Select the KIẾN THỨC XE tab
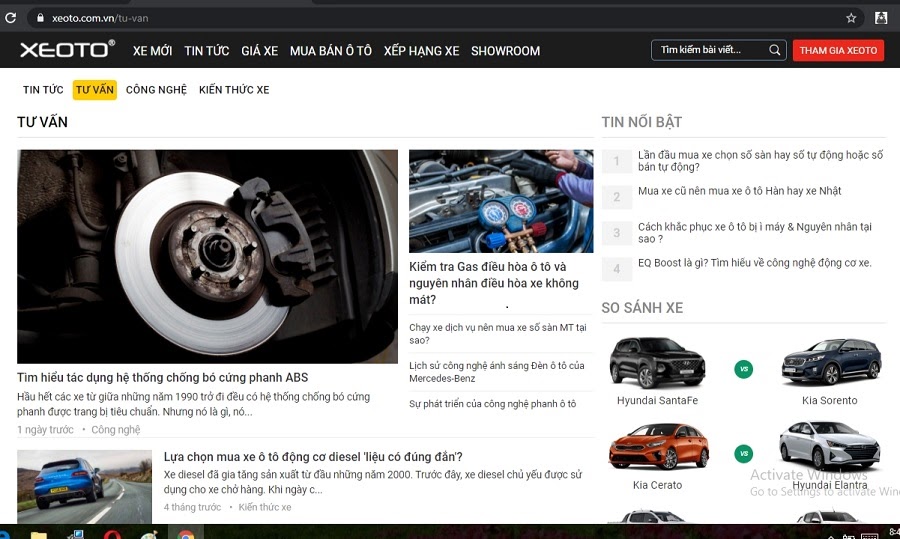Image resolution: width=900 pixels, height=539 pixels. click(234, 90)
